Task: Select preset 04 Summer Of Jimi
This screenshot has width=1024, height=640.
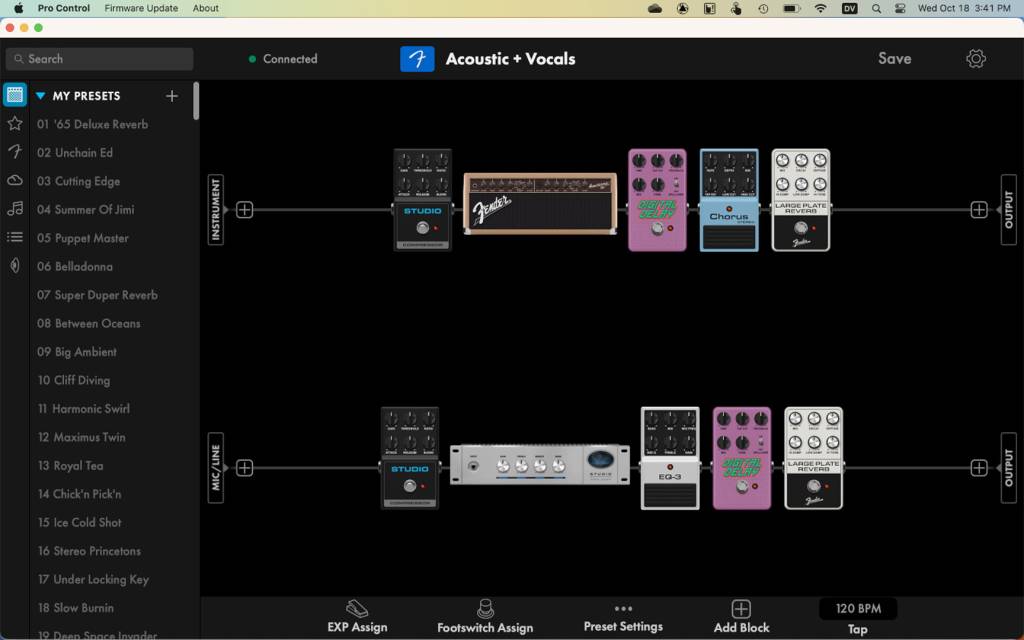Action: tap(85, 209)
